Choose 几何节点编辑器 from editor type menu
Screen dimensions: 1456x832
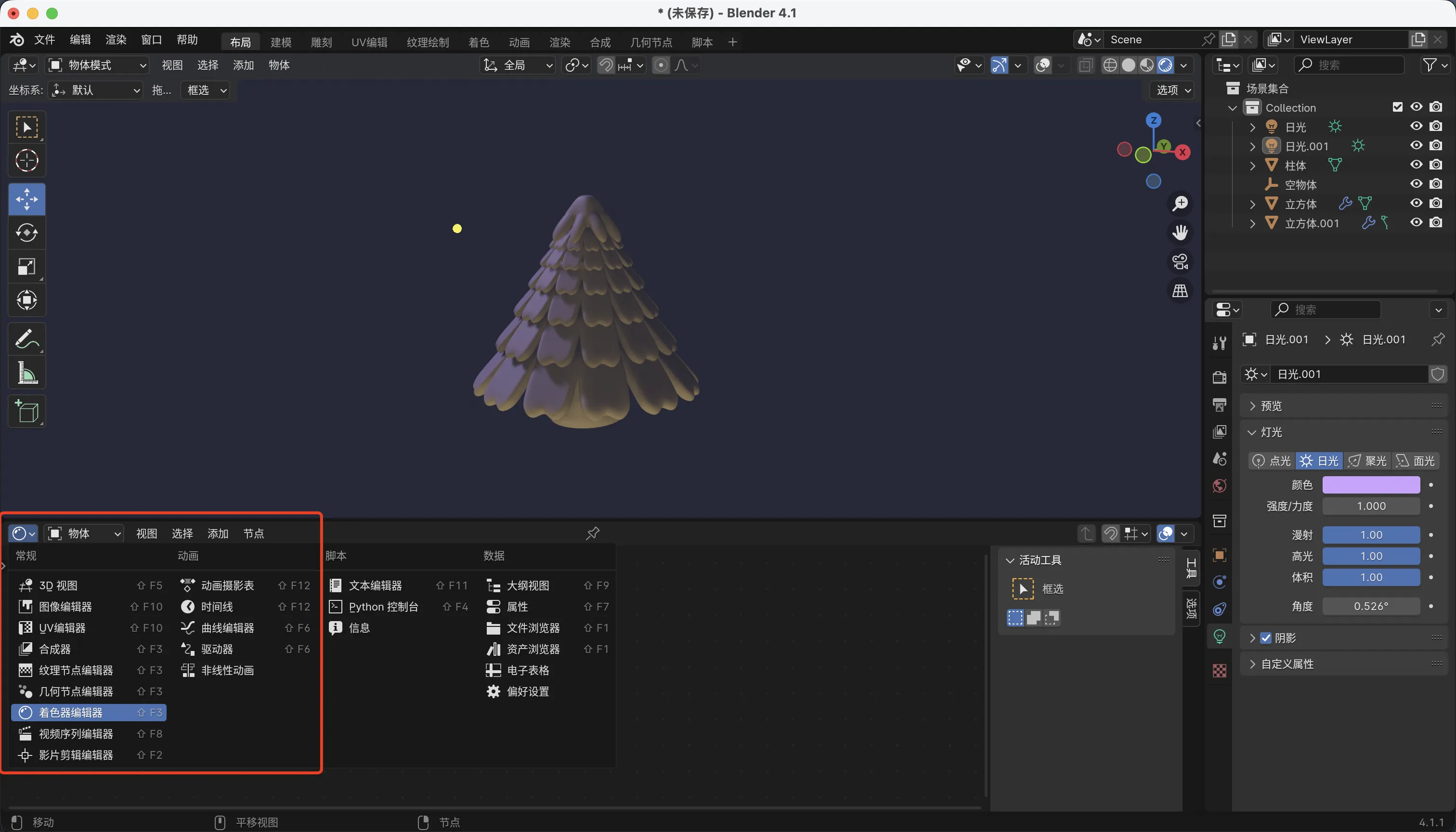76,691
